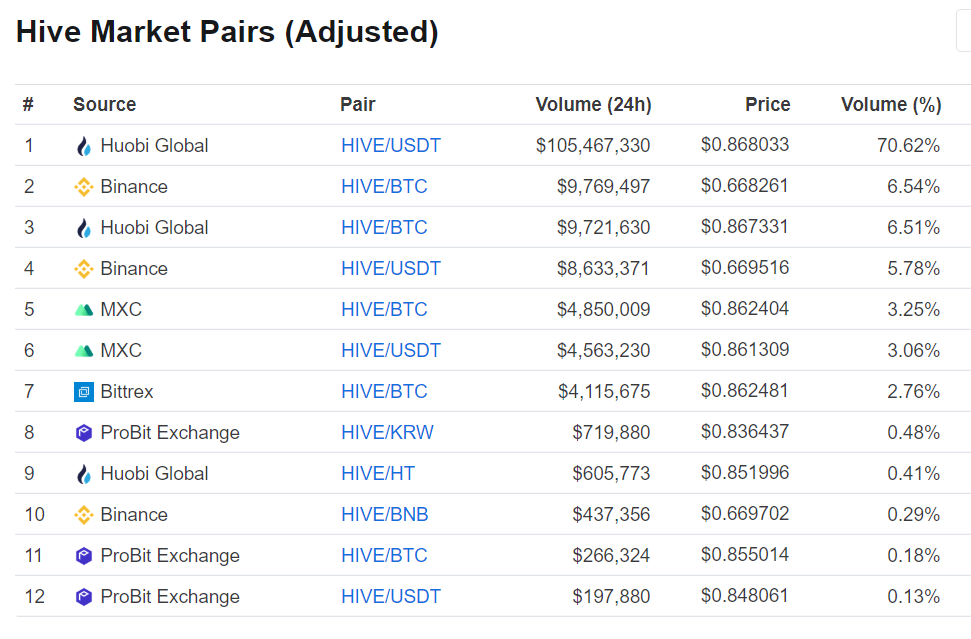Select the volume value $9,721,630
The height and width of the screenshot is (639, 971).
[603, 227]
